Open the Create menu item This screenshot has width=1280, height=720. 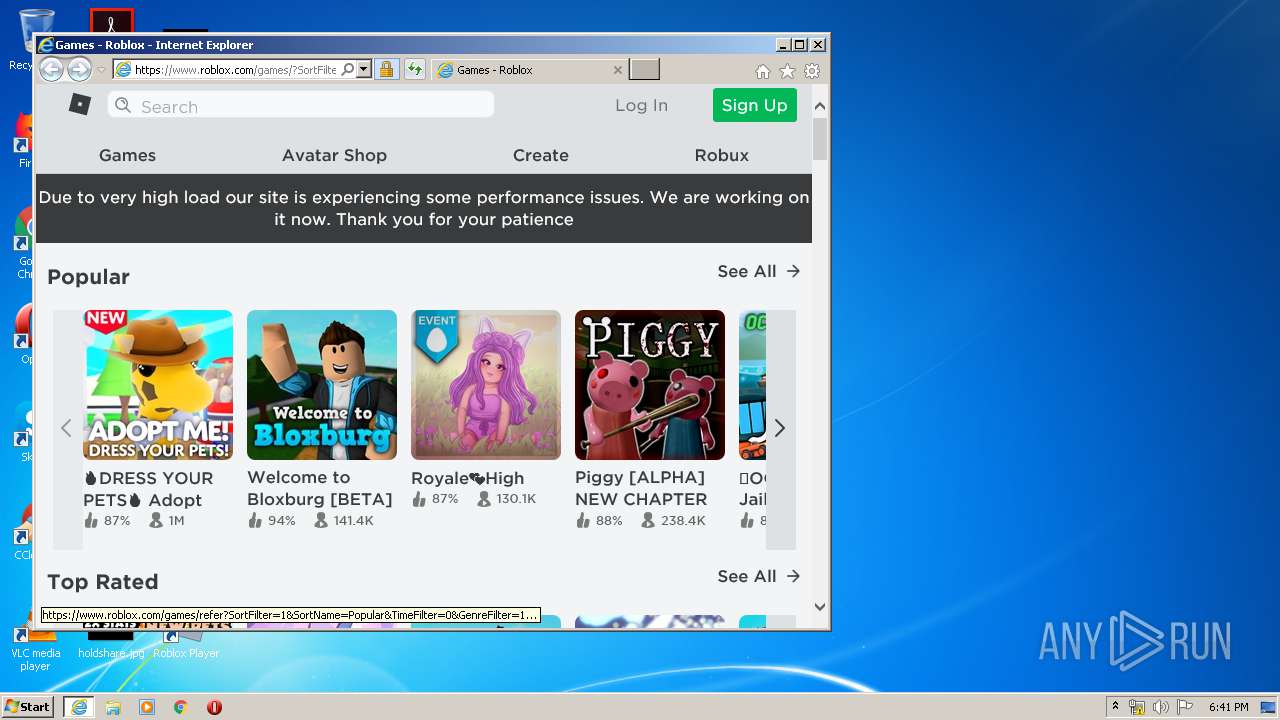(541, 155)
